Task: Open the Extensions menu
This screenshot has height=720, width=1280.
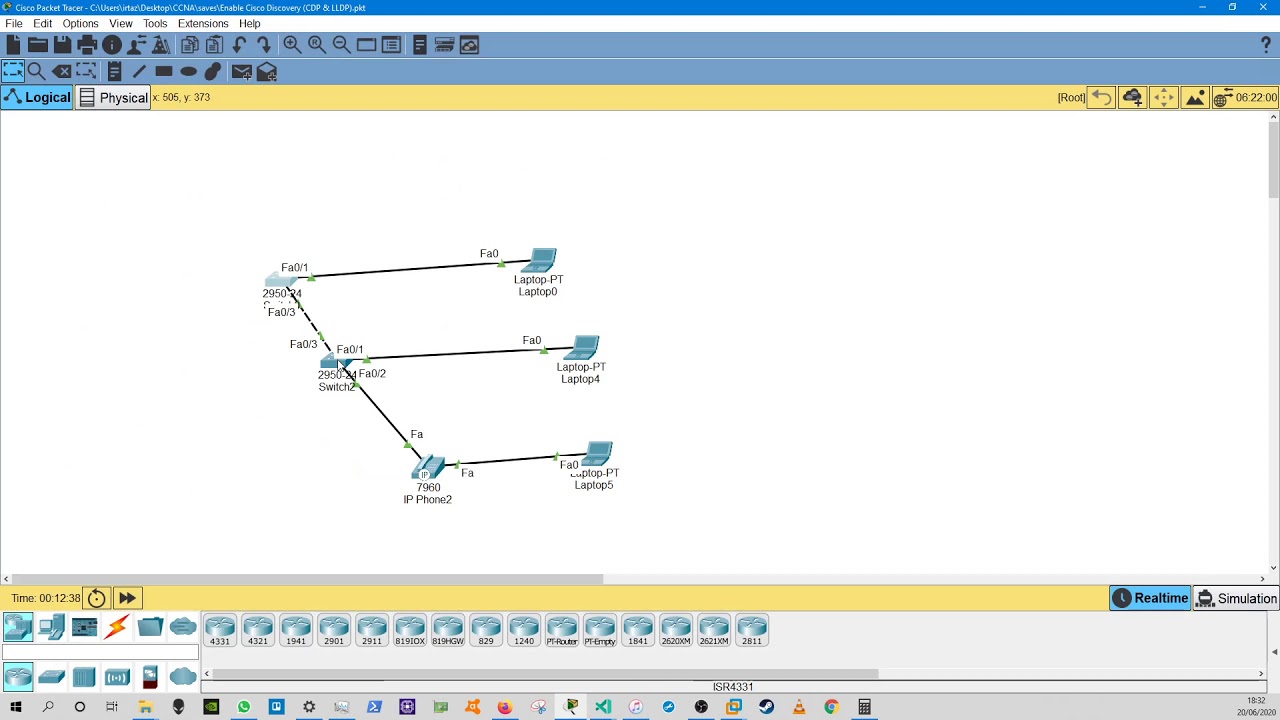Action: (203, 23)
